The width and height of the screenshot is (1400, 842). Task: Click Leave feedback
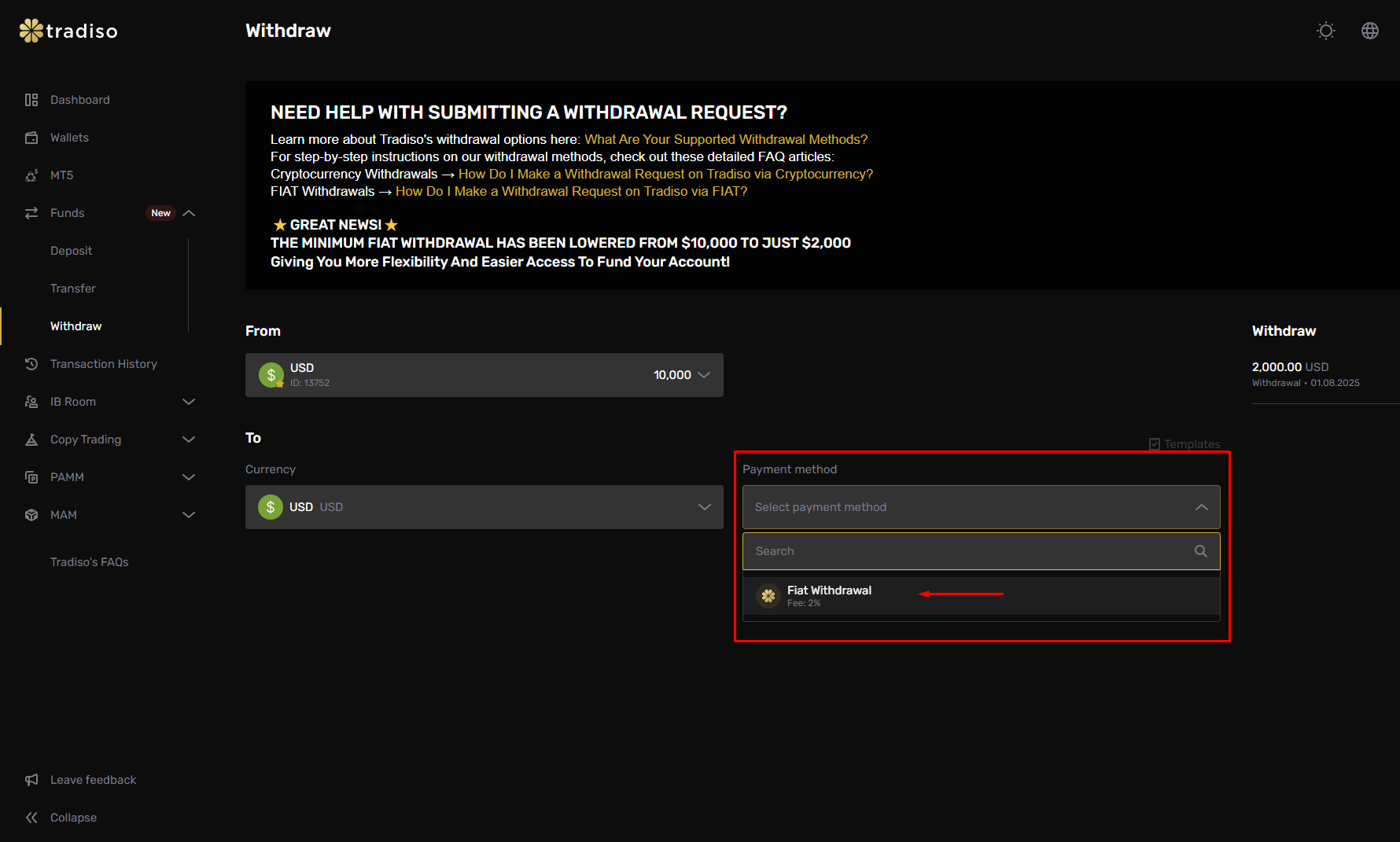click(x=94, y=780)
